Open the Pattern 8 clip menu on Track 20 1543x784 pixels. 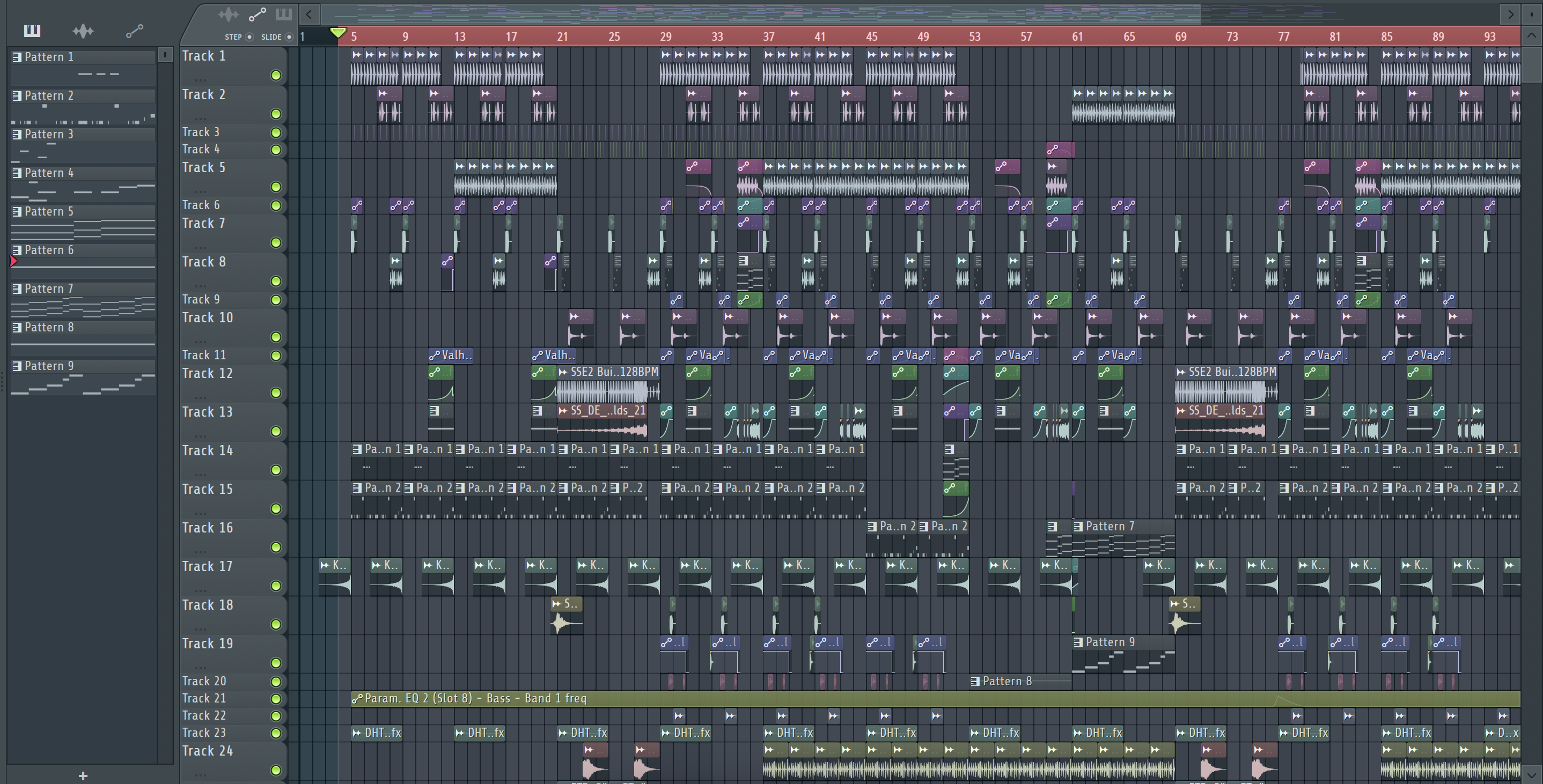974,681
